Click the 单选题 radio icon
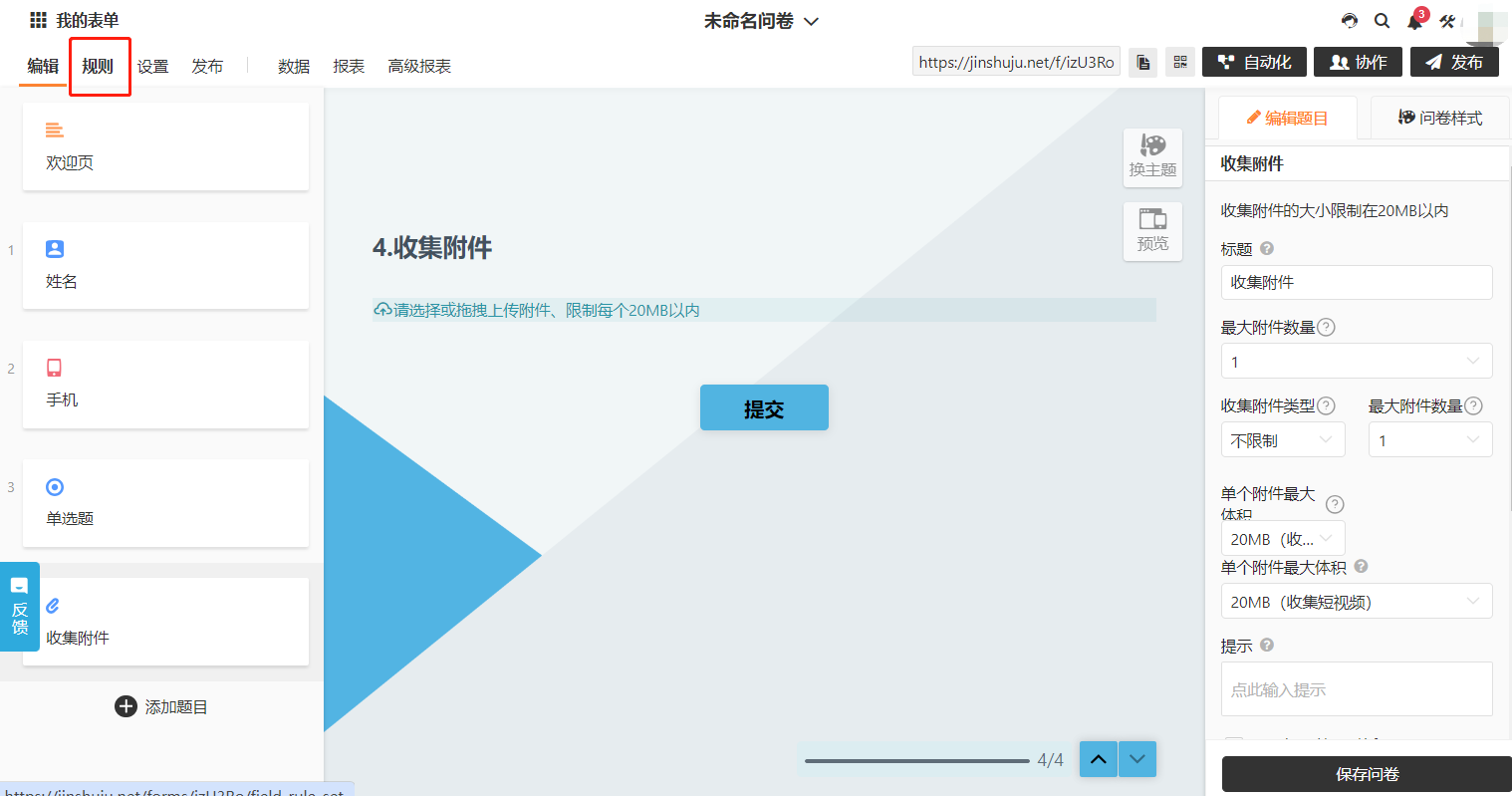The image size is (1512, 796). click(x=55, y=487)
